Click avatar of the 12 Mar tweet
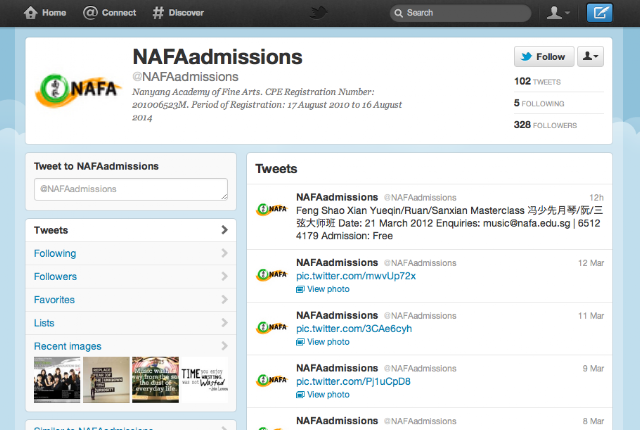This screenshot has height=430, width=640. tap(272, 275)
